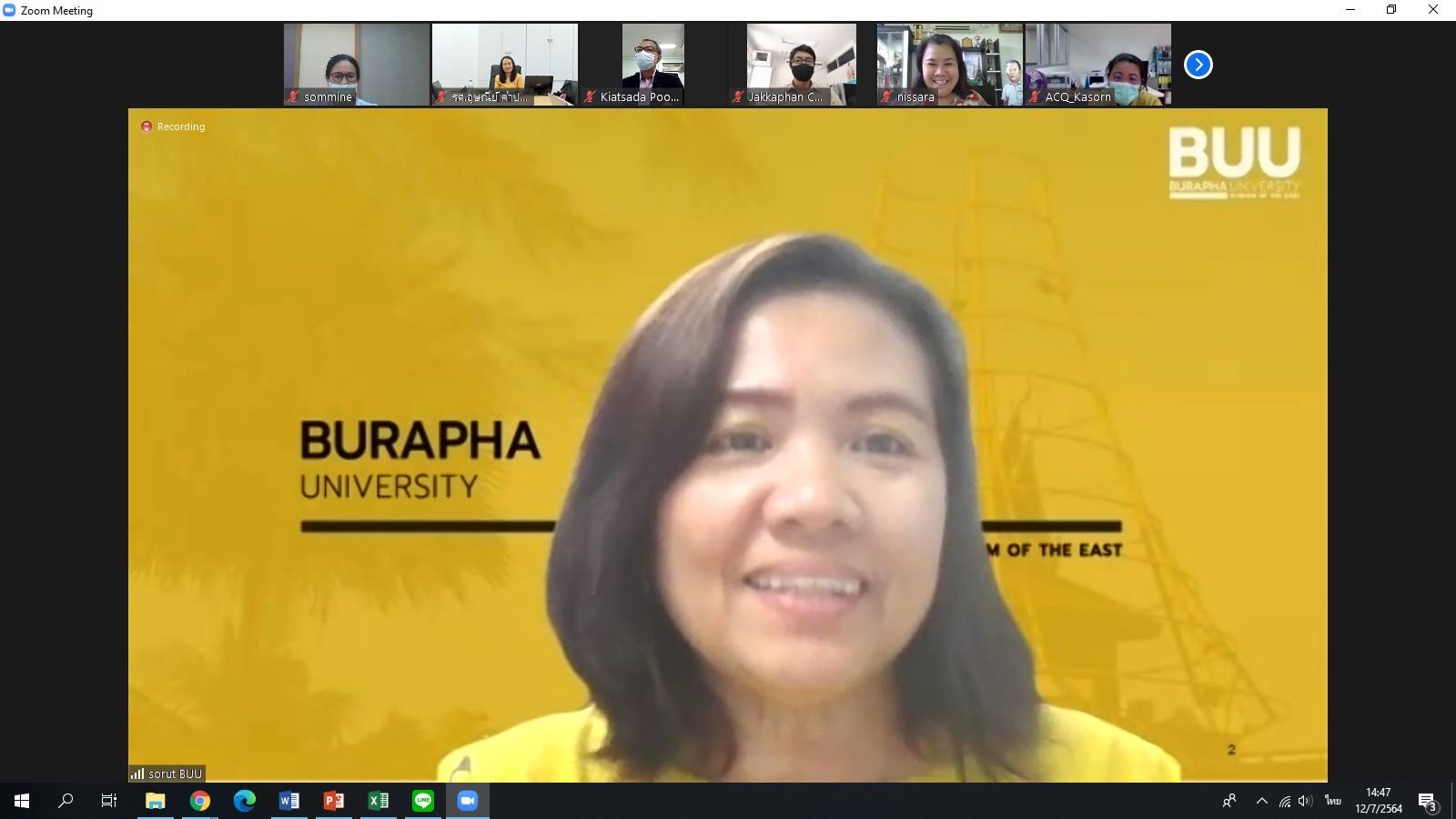
Task: Expand the hidden system tray icons
Action: point(1261,801)
